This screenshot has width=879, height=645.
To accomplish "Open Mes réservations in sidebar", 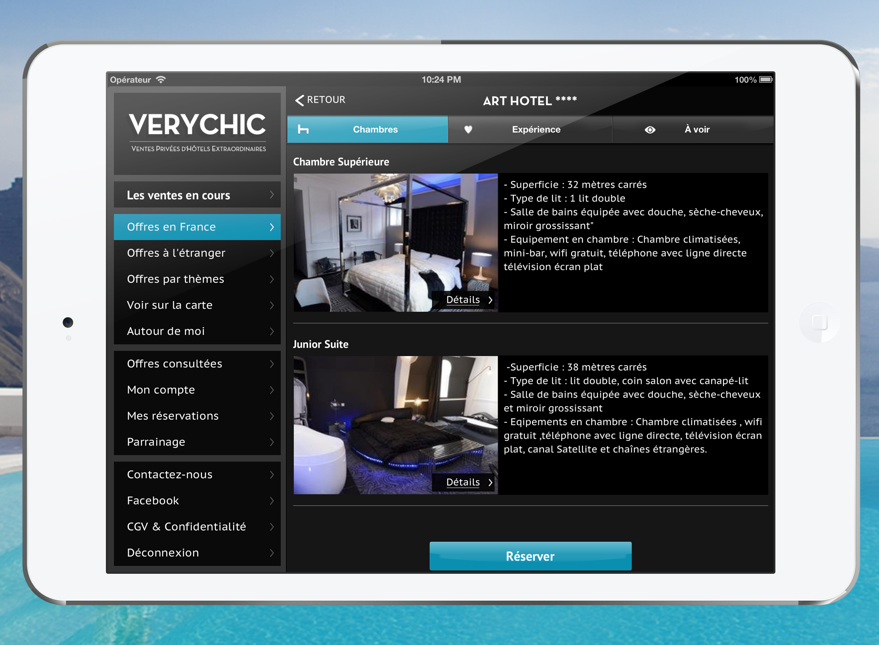I will point(197,416).
